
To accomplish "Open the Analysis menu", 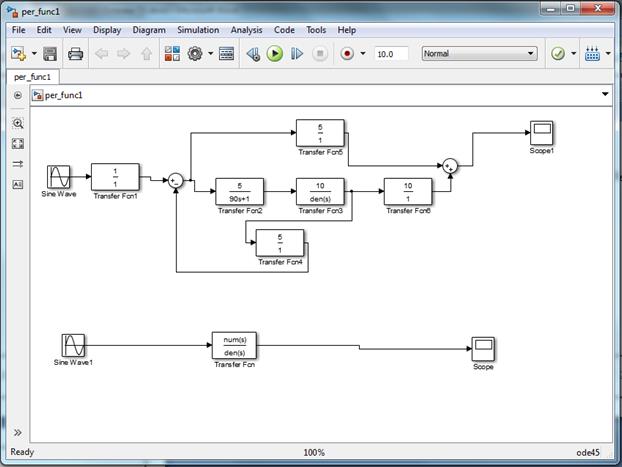I will point(246,30).
